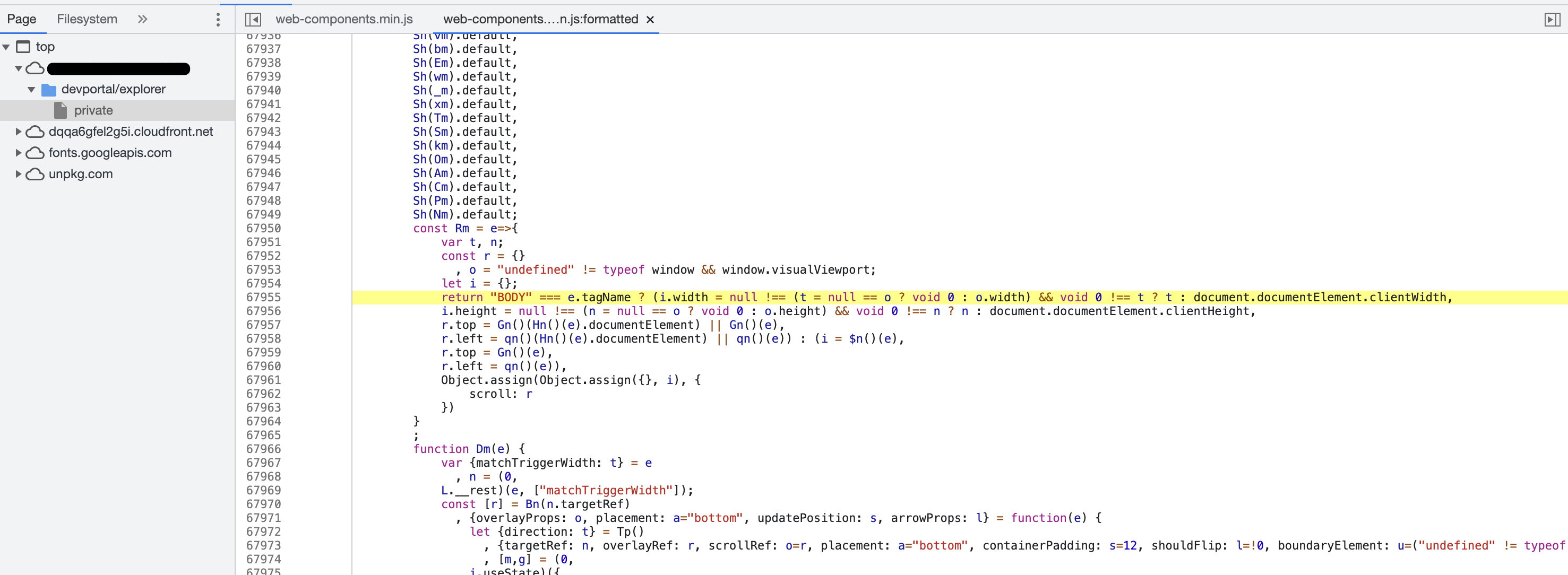The width and height of the screenshot is (1568, 575).
Task: Click the private file icon
Action: click(61, 110)
